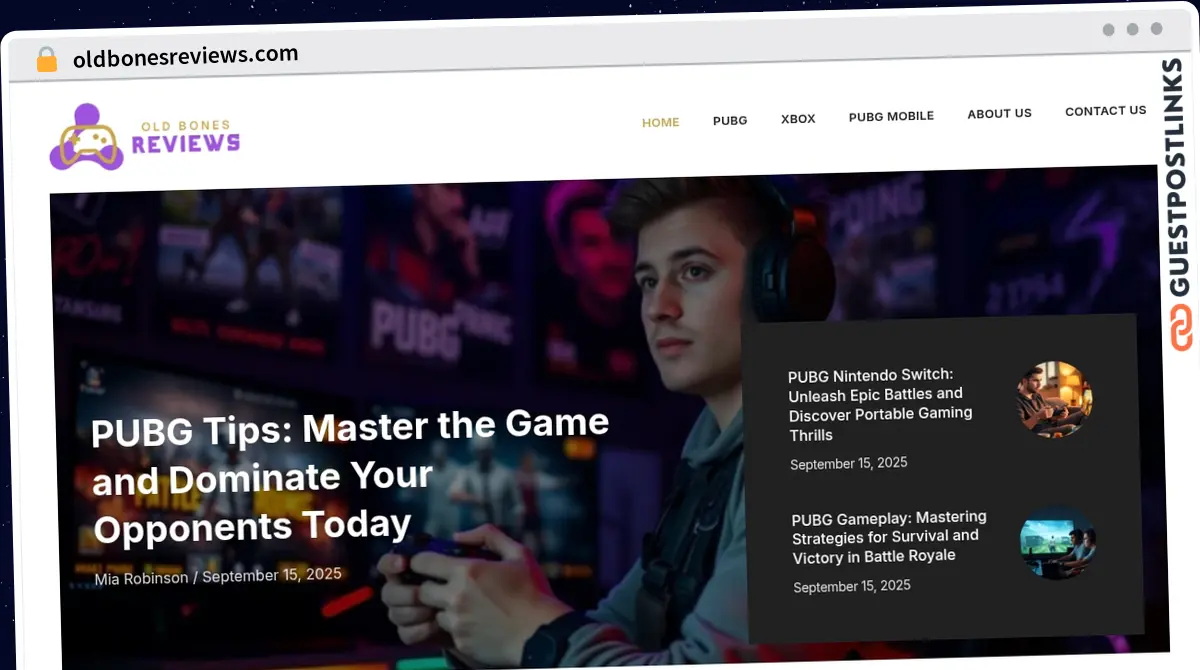The width and height of the screenshot is (1200, 670).
Task: Select PUBG MOBILE in navigation
Action: coord(891,116)
